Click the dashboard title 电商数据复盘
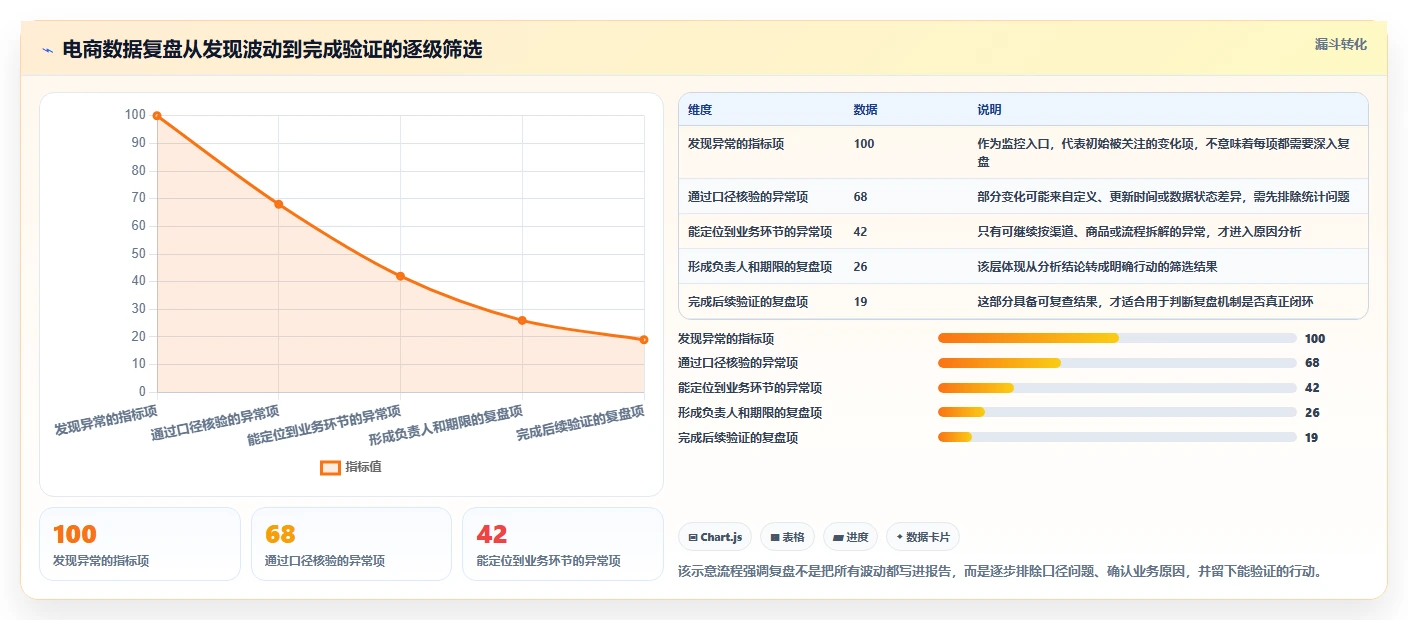This screenshot has width=1408, height=620. click(x=272, y=50)
